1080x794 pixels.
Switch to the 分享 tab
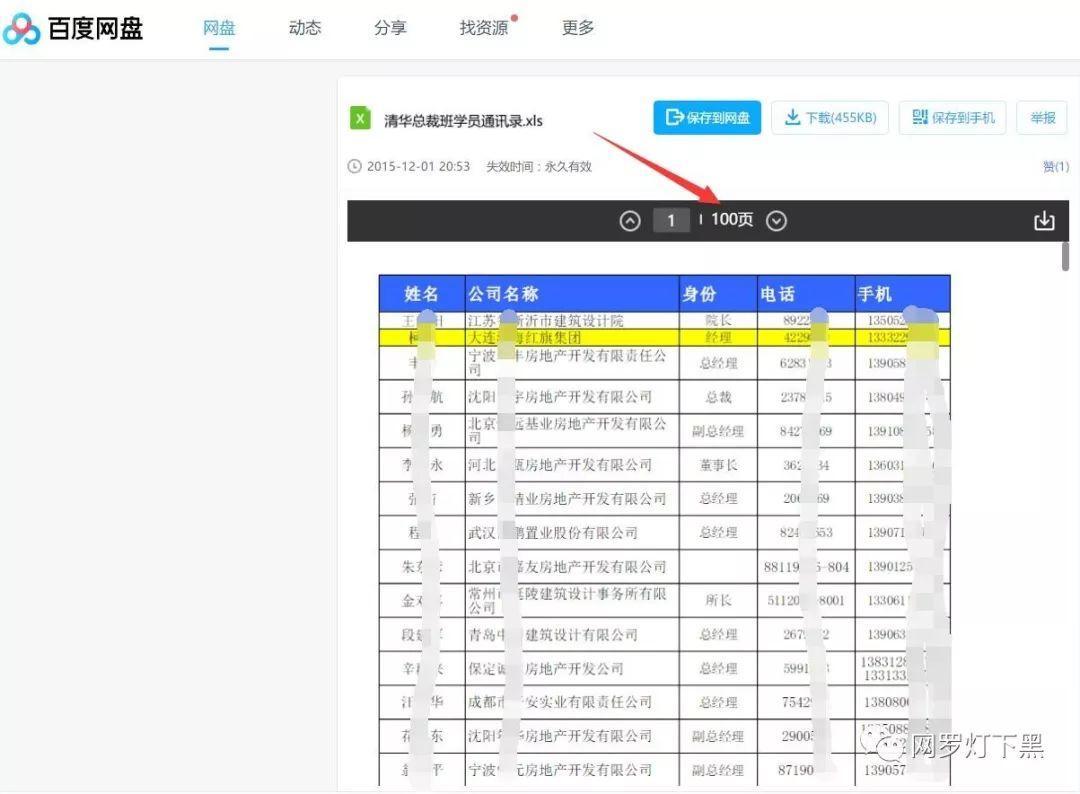(390, 28)
